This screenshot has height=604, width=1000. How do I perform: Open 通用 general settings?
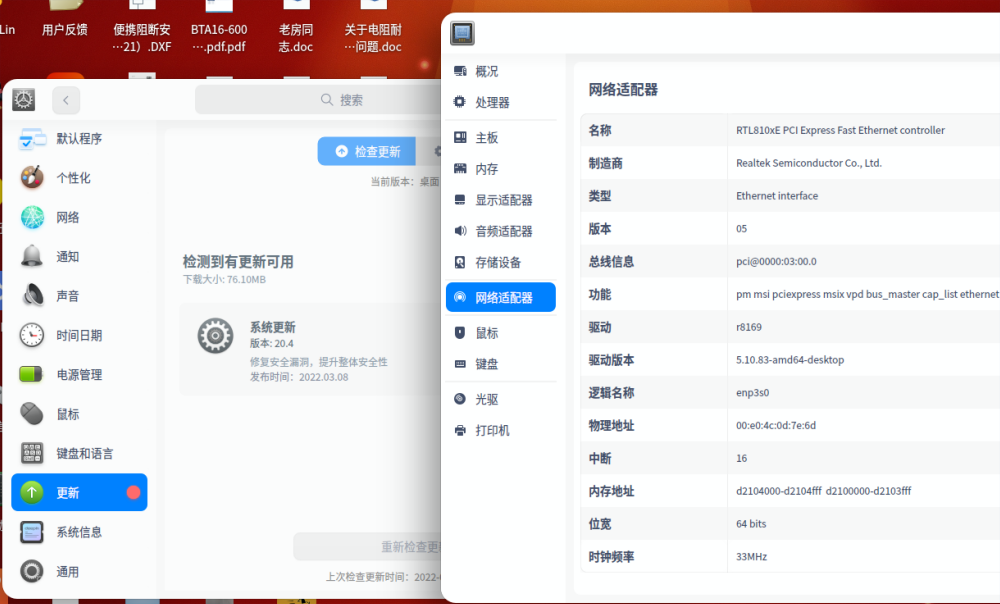(x=79, y=571)
